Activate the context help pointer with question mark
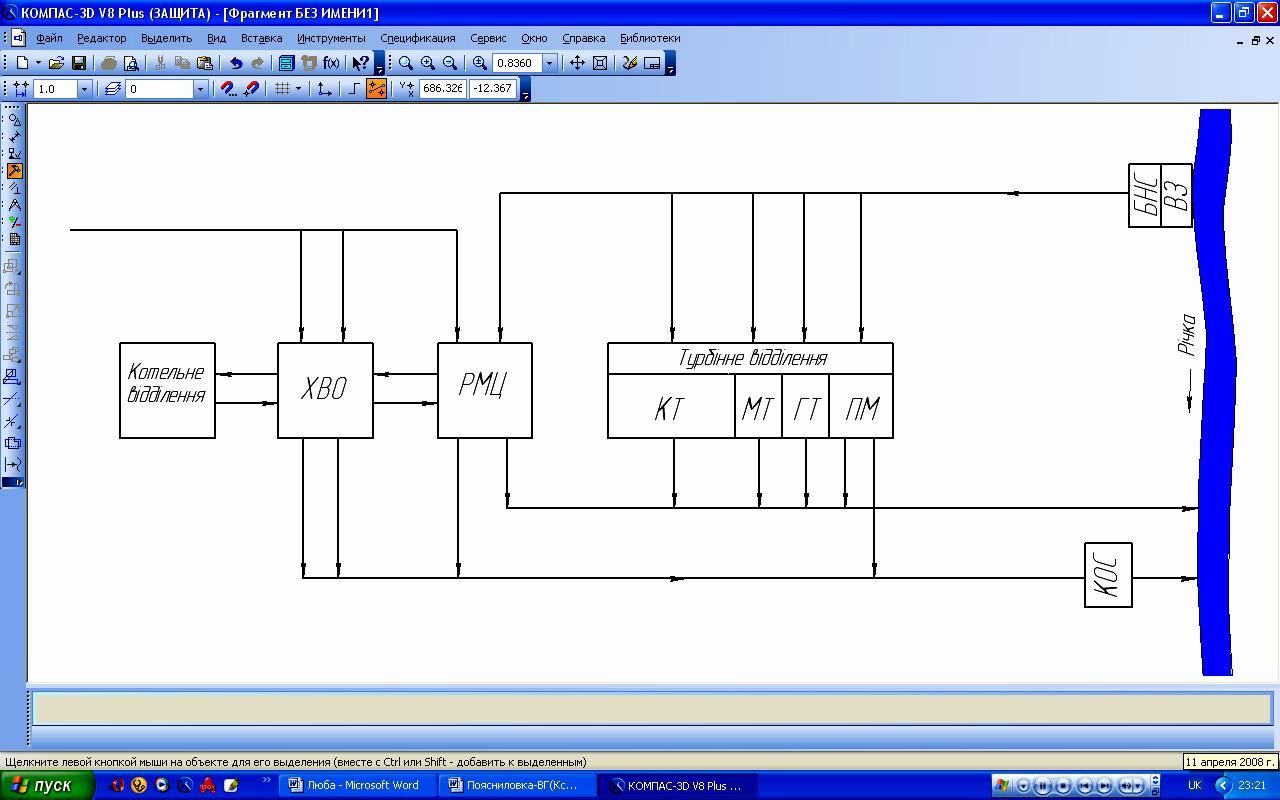The width and height of the screenshot is (1280, 800). [x=361, y=63]
